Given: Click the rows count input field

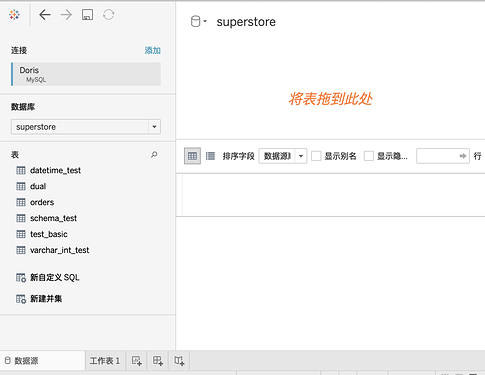Looking at the screenshot, I should point(443,156).
